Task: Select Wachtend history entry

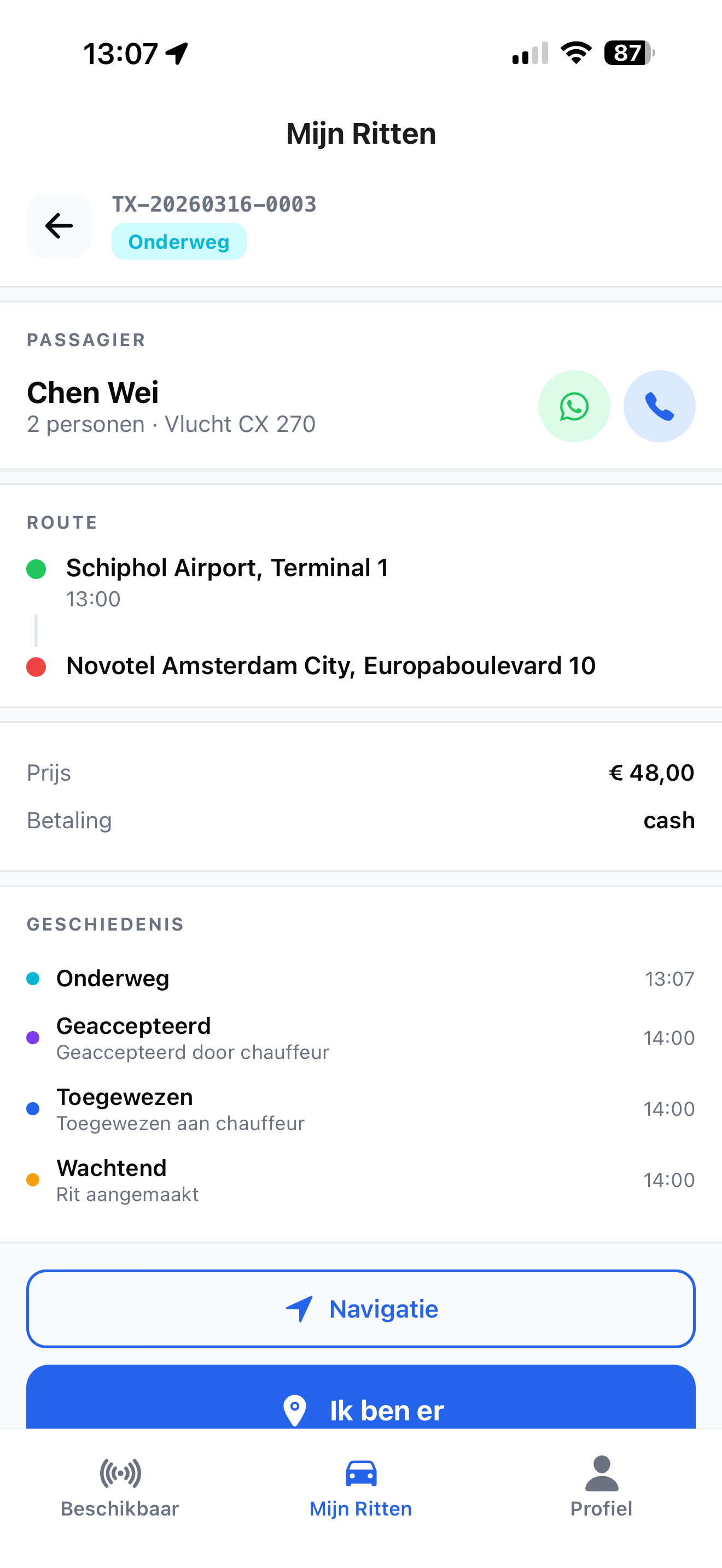Action: [361, 1180]
